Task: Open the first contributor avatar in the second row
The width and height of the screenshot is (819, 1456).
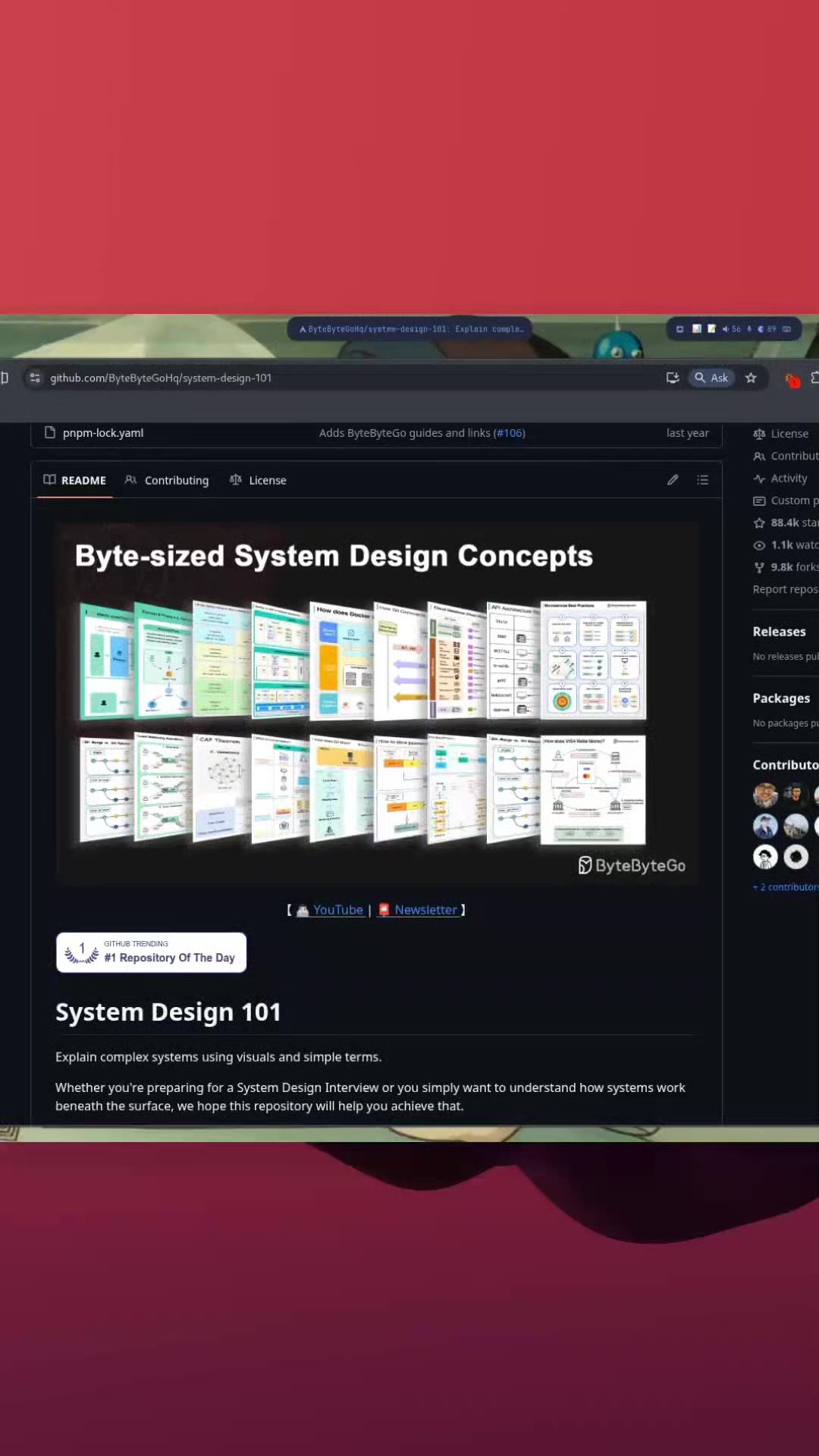Action: [765, 826]
